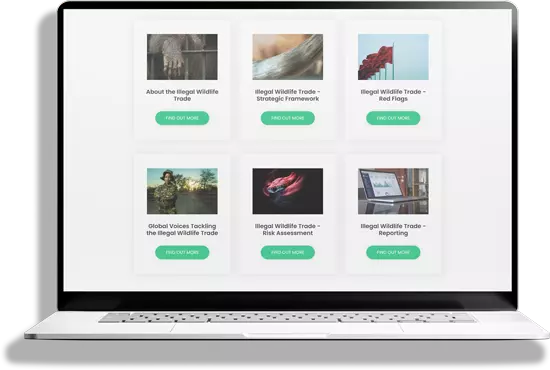Click Find Out More under Reporting card
The image size is (550, 370).
pyautogui.click(x=393, y=252)
